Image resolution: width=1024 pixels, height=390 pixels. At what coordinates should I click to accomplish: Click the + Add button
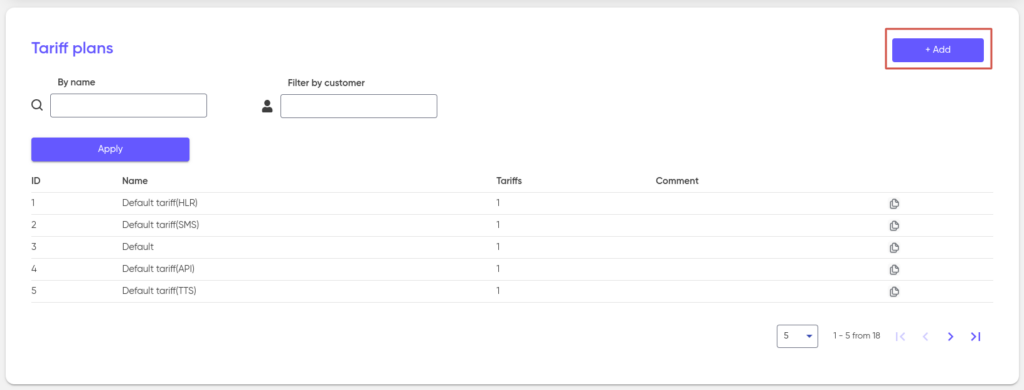[937, 50]
